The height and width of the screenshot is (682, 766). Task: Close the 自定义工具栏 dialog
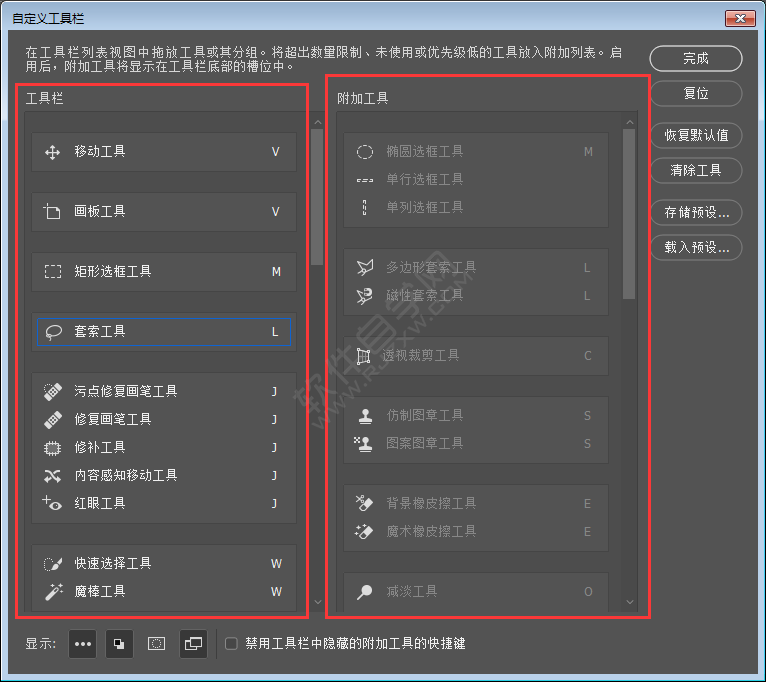click(x=740, y=19)
